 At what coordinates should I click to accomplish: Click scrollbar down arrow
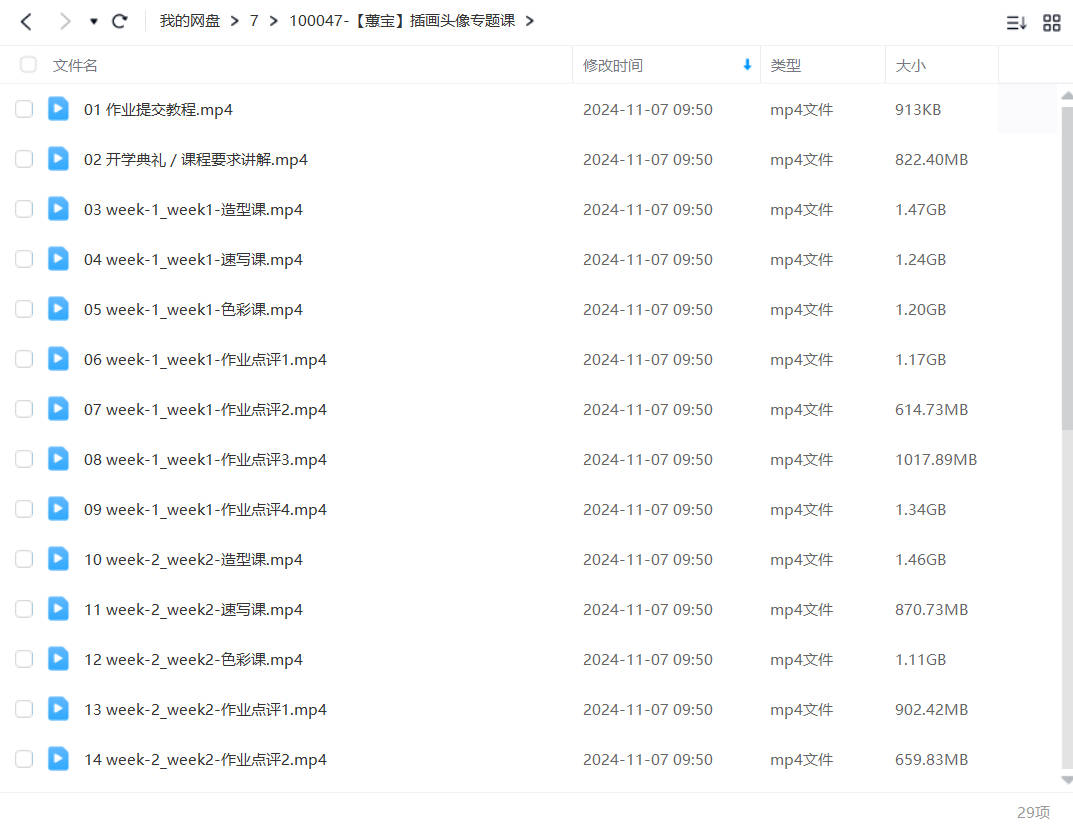tap(1067, 780)
